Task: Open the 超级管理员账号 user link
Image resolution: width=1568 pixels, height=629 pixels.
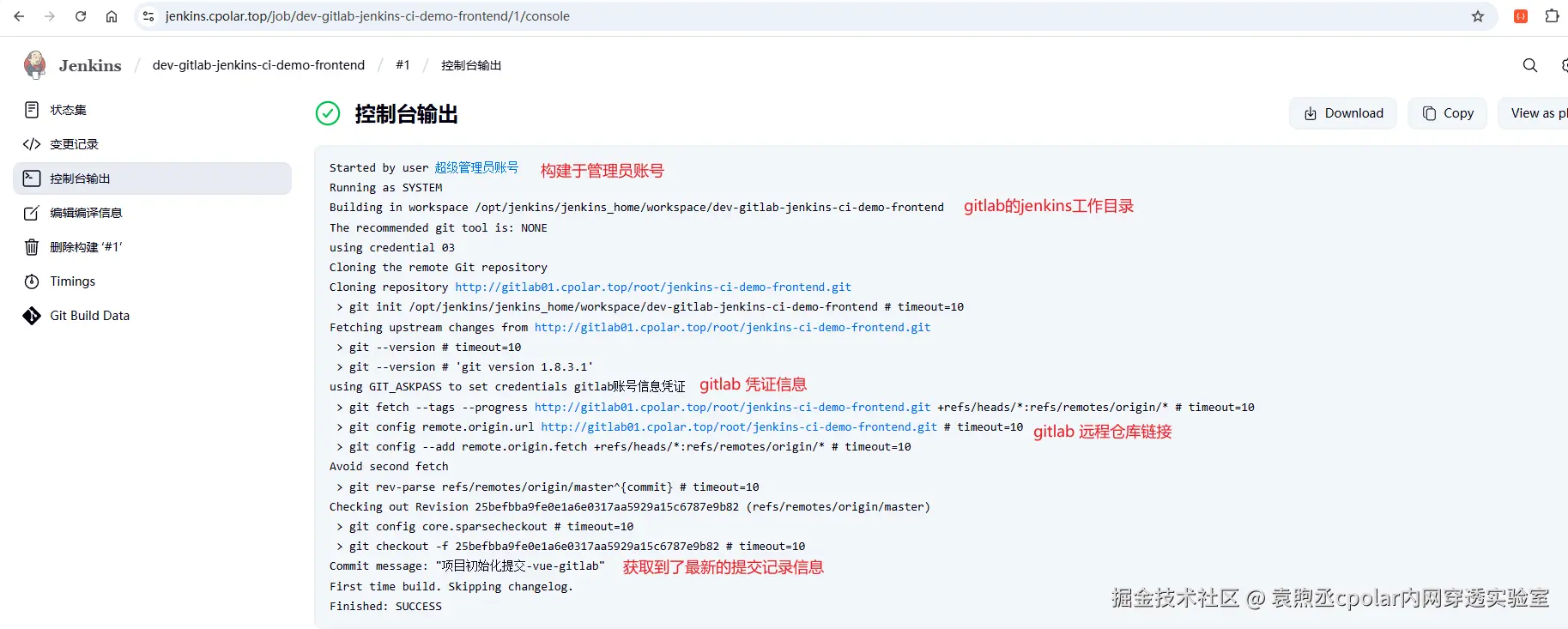Action: [476, 167]
